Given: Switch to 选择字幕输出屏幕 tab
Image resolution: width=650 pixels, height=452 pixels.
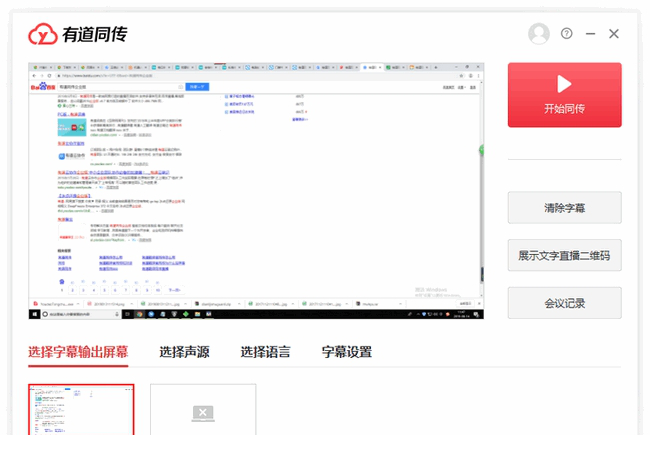Looking at the screenshot, I should (x=78, y=352).
